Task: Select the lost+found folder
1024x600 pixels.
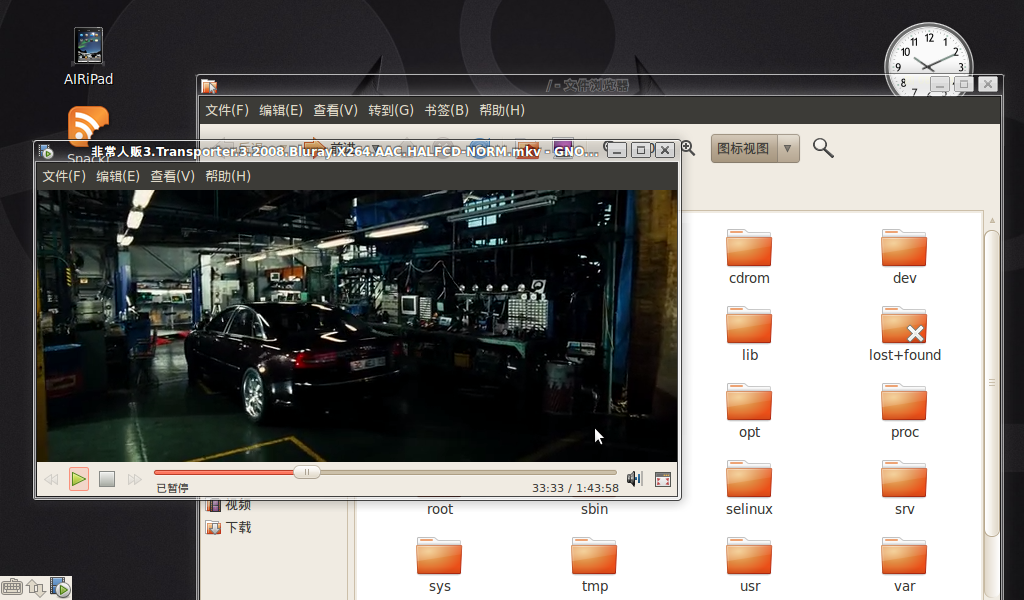Action: (x=904, y=334)
